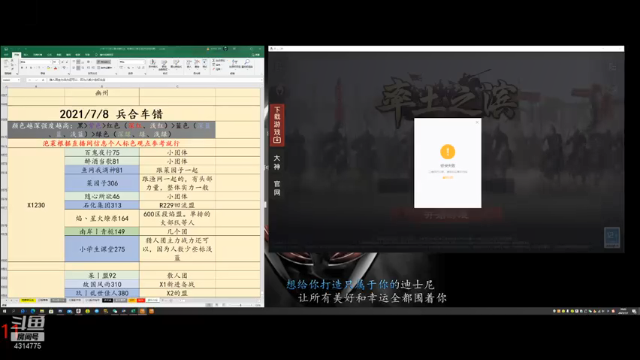Toggle Bold formatting in Excel ribbon

pyautogui.click(x=22, y=68)
